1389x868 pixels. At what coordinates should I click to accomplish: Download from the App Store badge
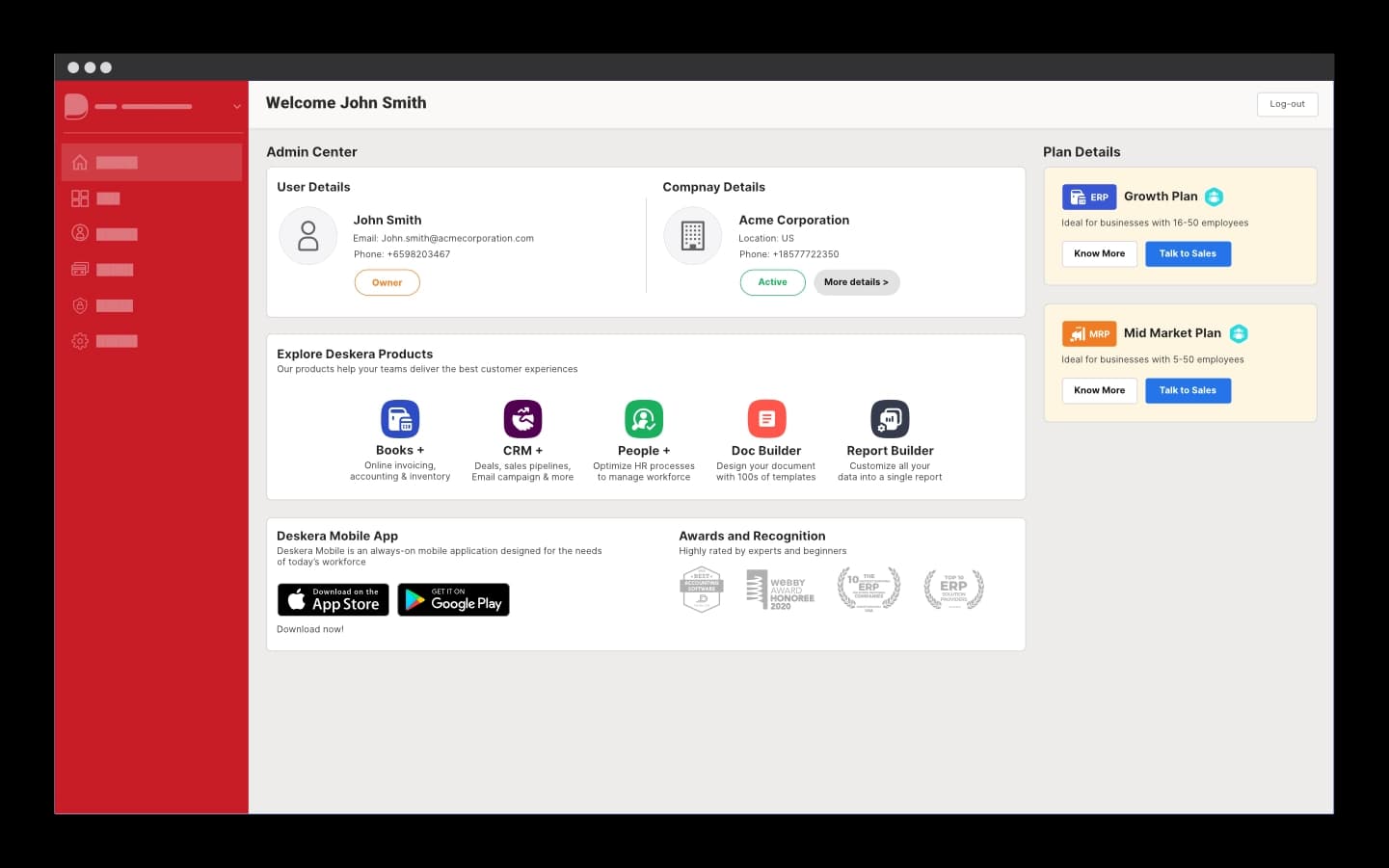point(334,599)
